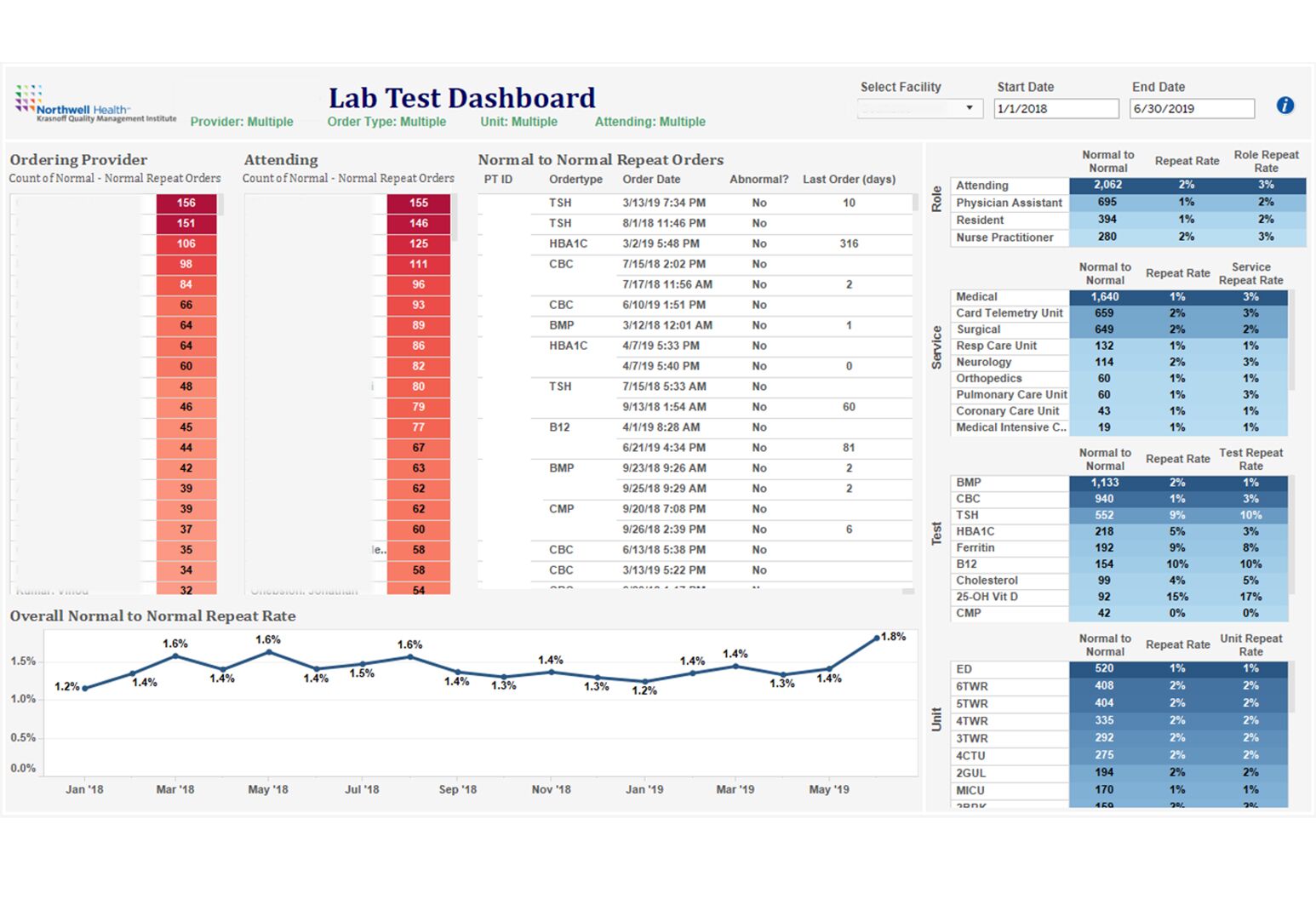Screen dimensions: 1316x899
Task: Edit the End Date field showing 6/30/2019
Action: [1191, 108]
